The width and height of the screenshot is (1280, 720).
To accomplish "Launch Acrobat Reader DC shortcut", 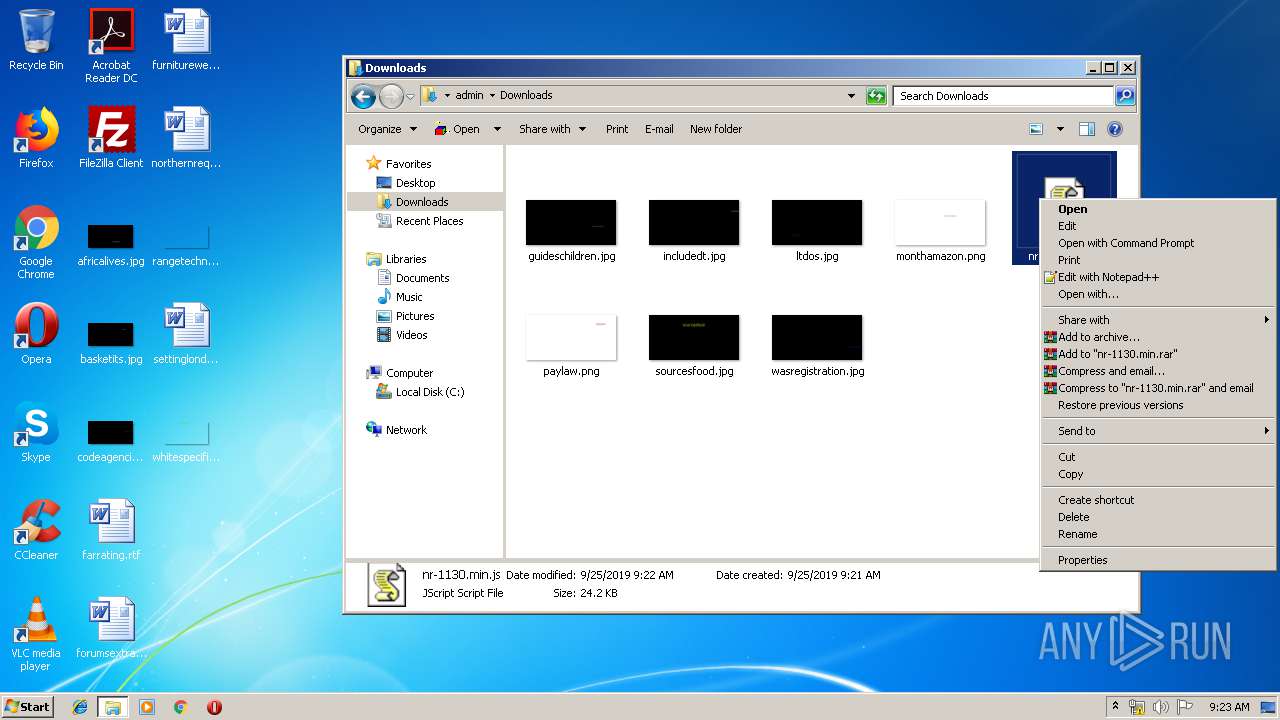I will pos(111,47).
